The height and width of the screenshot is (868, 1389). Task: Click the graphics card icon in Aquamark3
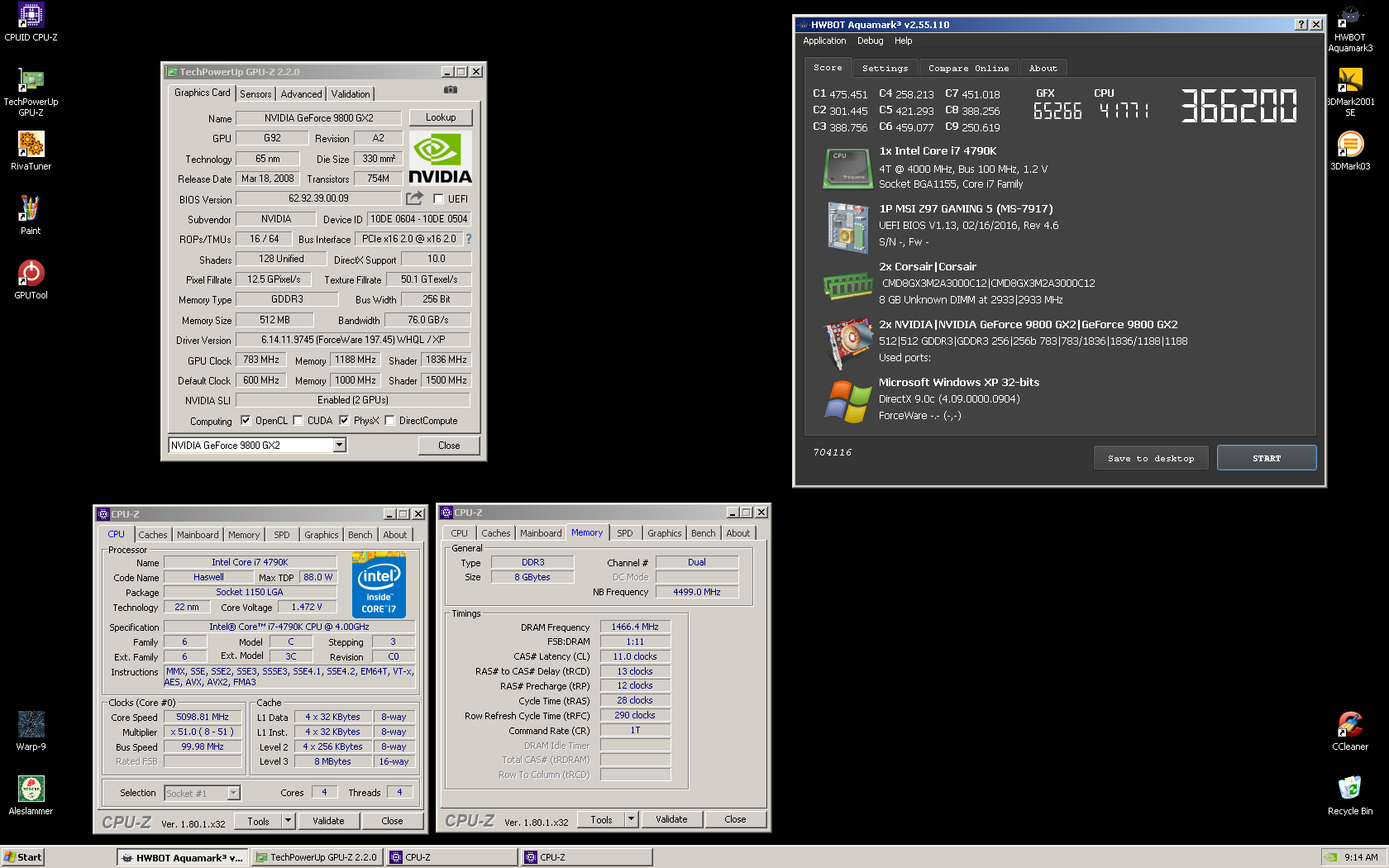tap(848, 342)
